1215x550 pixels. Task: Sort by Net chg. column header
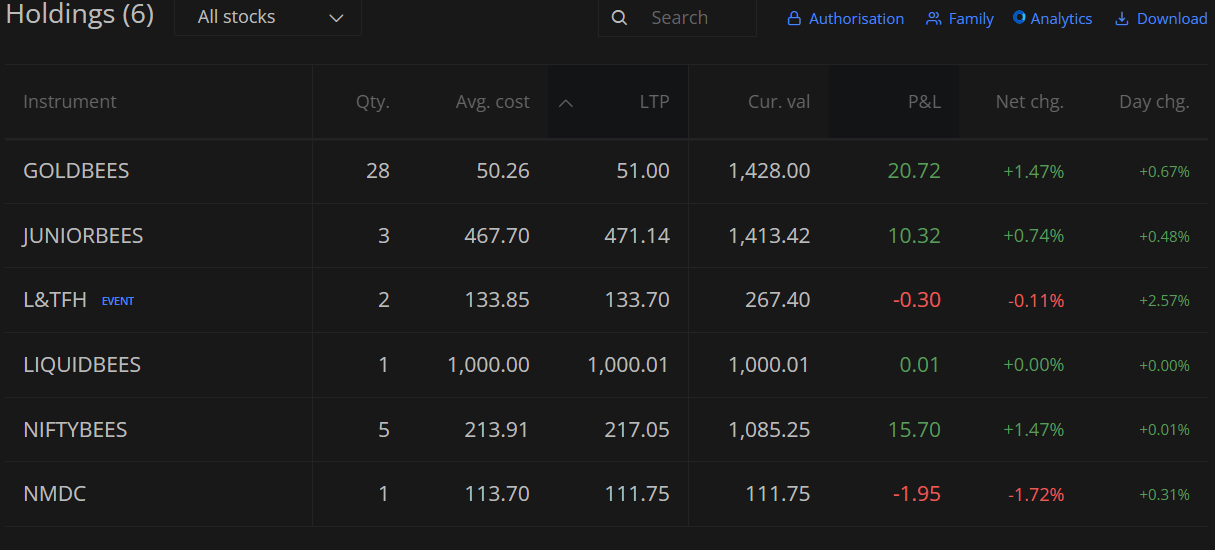[1030, 101]
